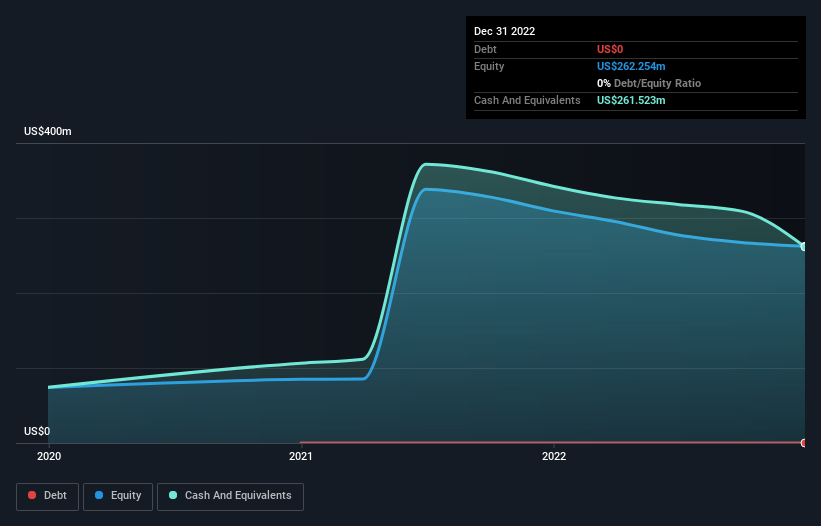The width and height of the screenshot is (821, 526).
Task: Click the red Debt endpoint marker
Action: [x=804, y=443]
